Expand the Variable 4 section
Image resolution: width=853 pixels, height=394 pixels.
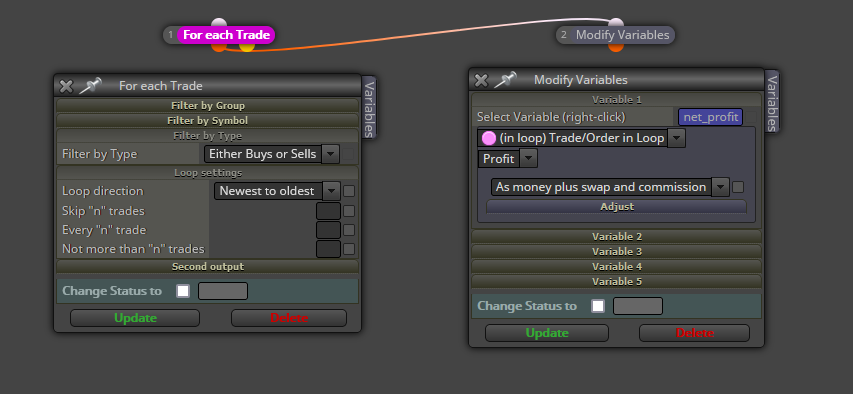tap(616, 267)
